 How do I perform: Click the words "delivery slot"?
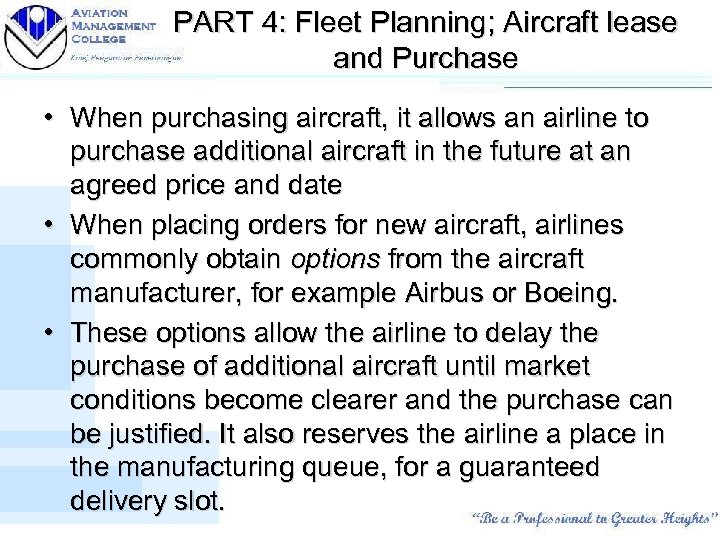click(x=147, y=503)
